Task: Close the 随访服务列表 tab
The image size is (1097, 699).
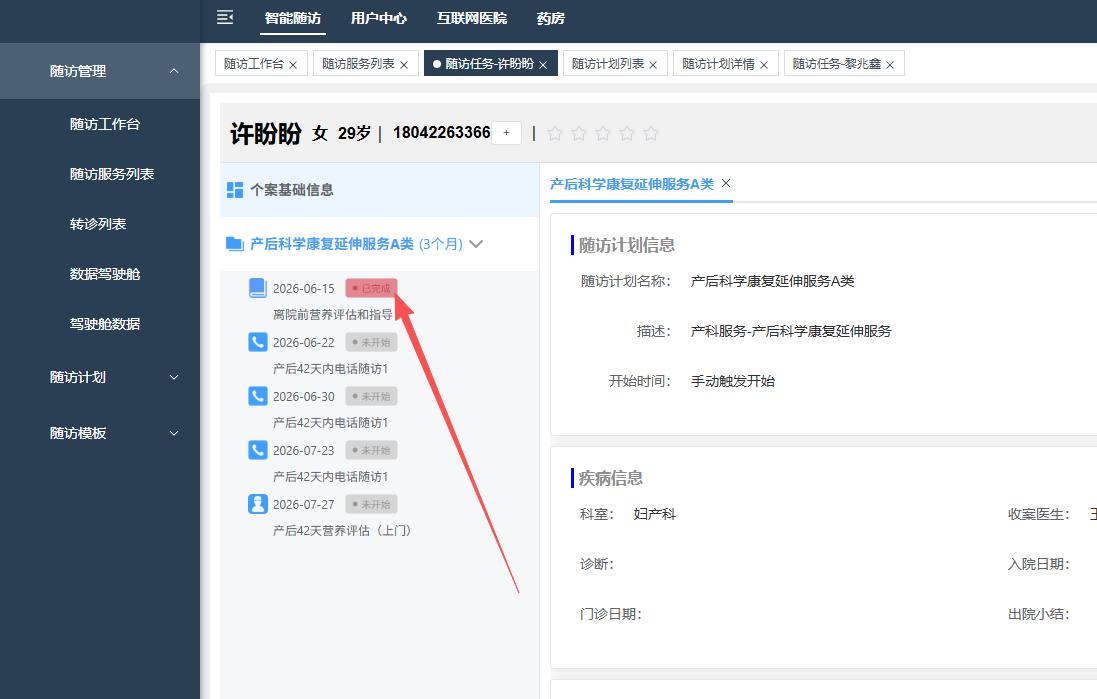Action: tap(404, 64)
